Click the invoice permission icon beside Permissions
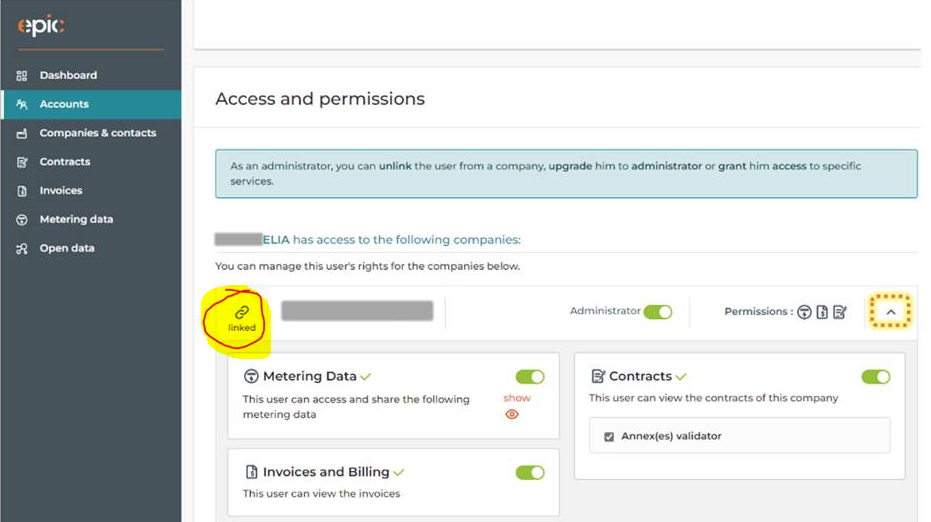Image resolution: width=931 pixels, height=522 pixels. (x=822, y=312)
